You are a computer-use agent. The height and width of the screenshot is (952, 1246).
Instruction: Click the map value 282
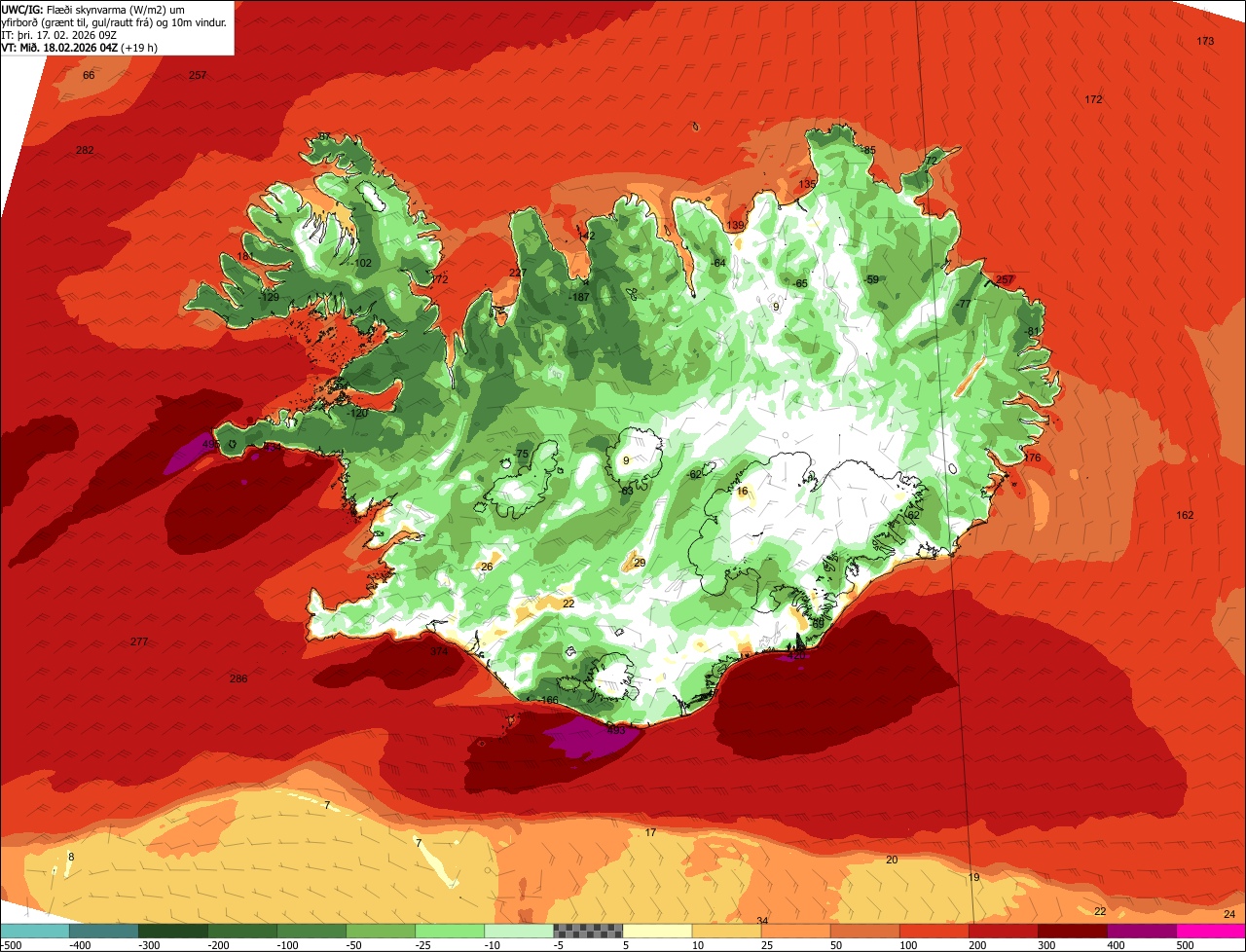click(85, 150)
